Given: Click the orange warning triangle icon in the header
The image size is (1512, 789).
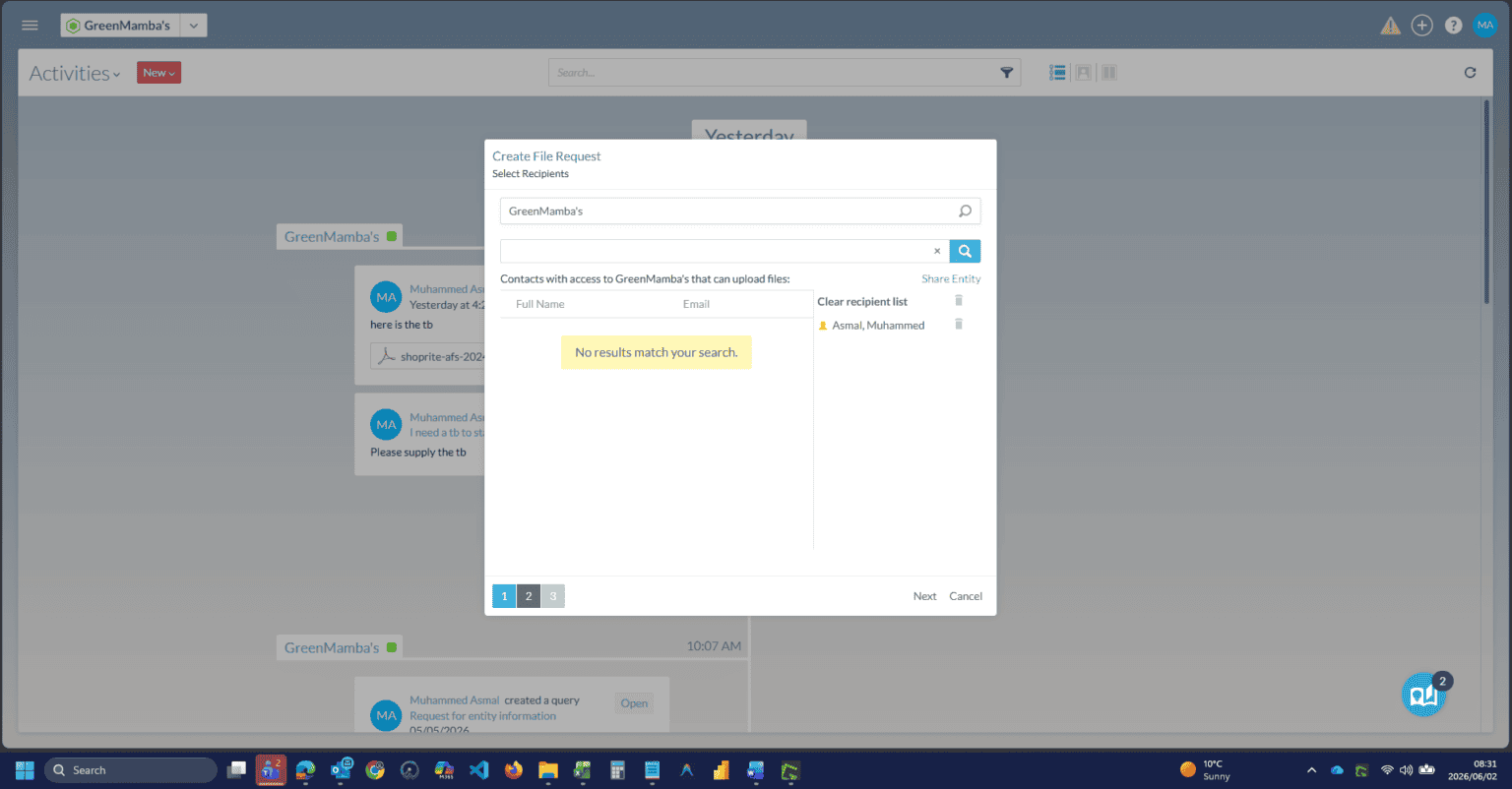Looking at the screenshot, I should pyautogui.click(x=1390, y=26).
